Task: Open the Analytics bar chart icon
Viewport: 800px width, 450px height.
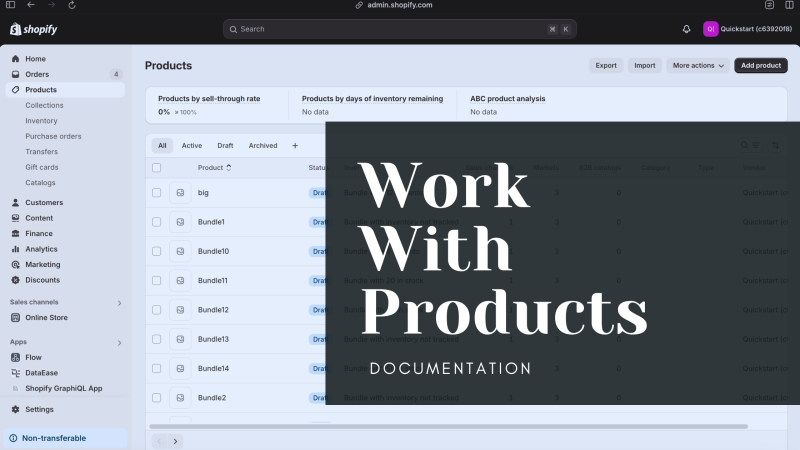Action: pyautogui.click(x=15, y=249)
